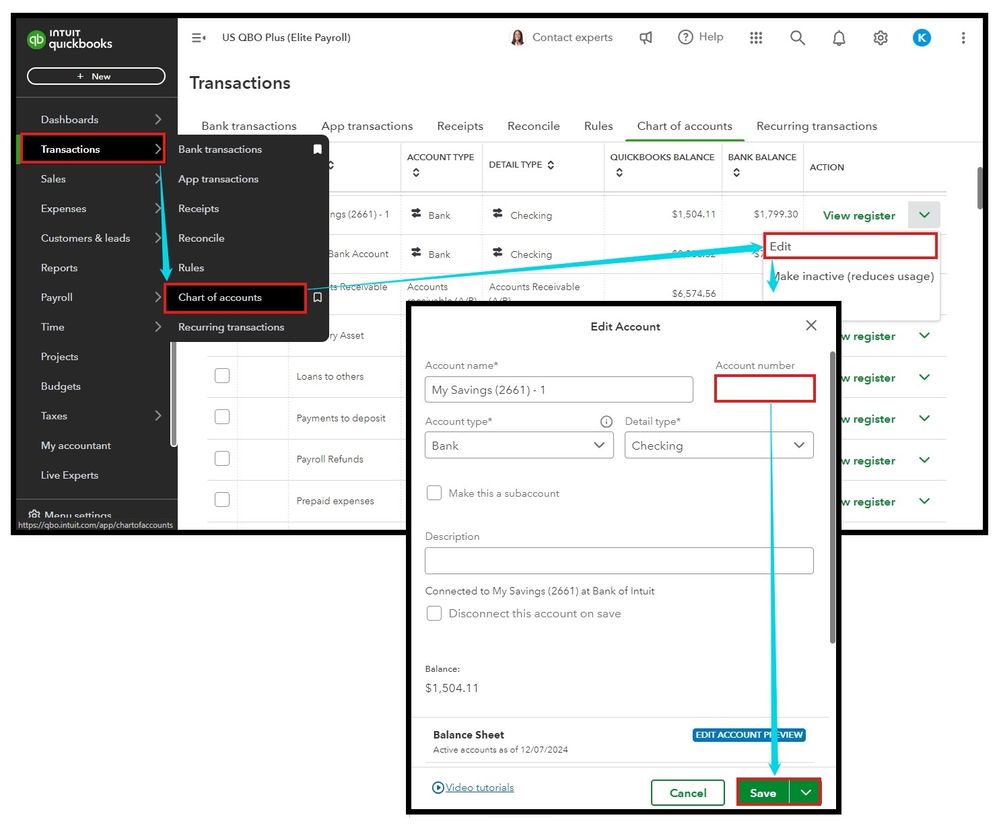The width and height of the screenshot is (999, 828).
Task: Collapse the navigation menu with the hamburger icon
Action: (x=198, y=38)
